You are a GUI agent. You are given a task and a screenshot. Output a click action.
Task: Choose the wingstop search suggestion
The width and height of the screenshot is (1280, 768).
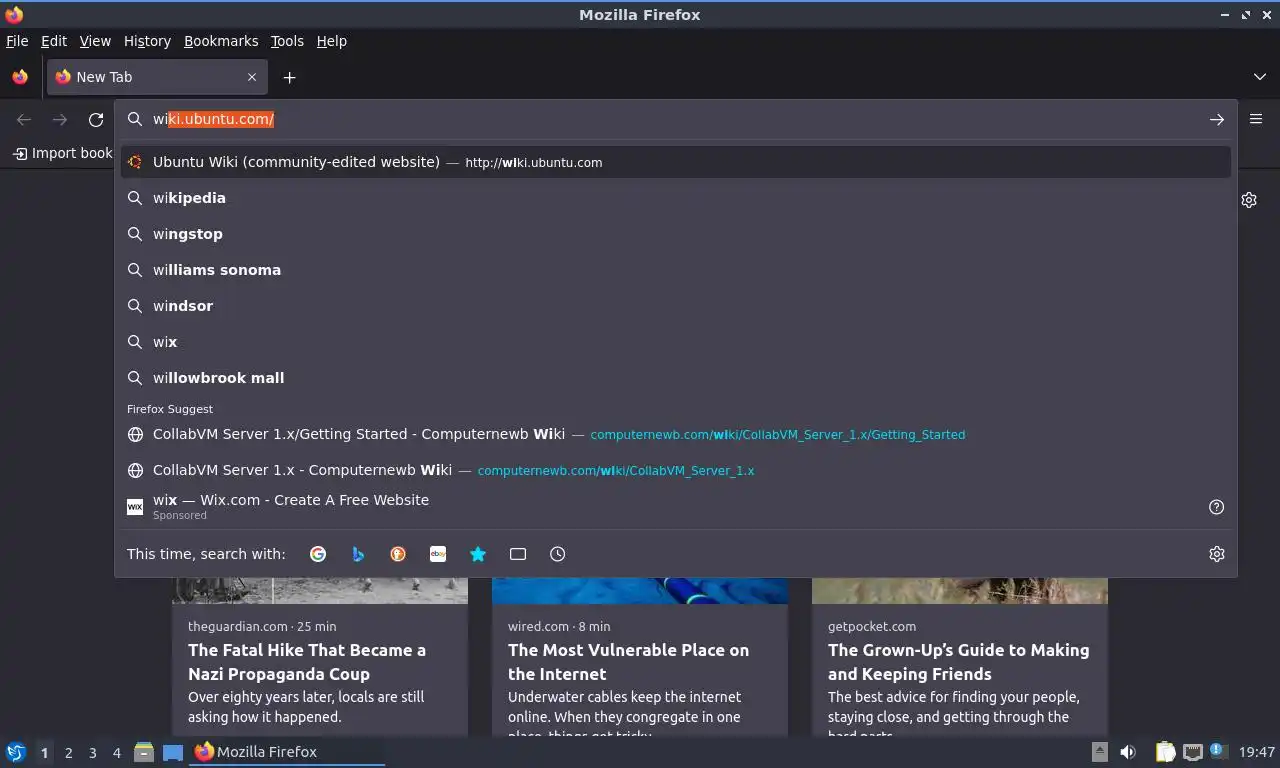coord(676,234)
